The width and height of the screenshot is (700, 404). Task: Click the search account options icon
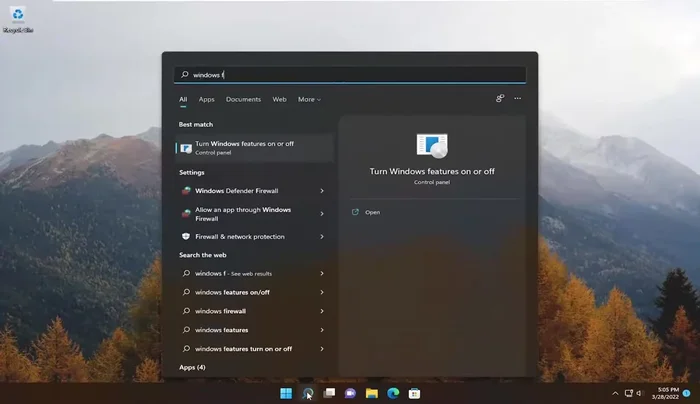pyautogui.click(x=500, y=98)
